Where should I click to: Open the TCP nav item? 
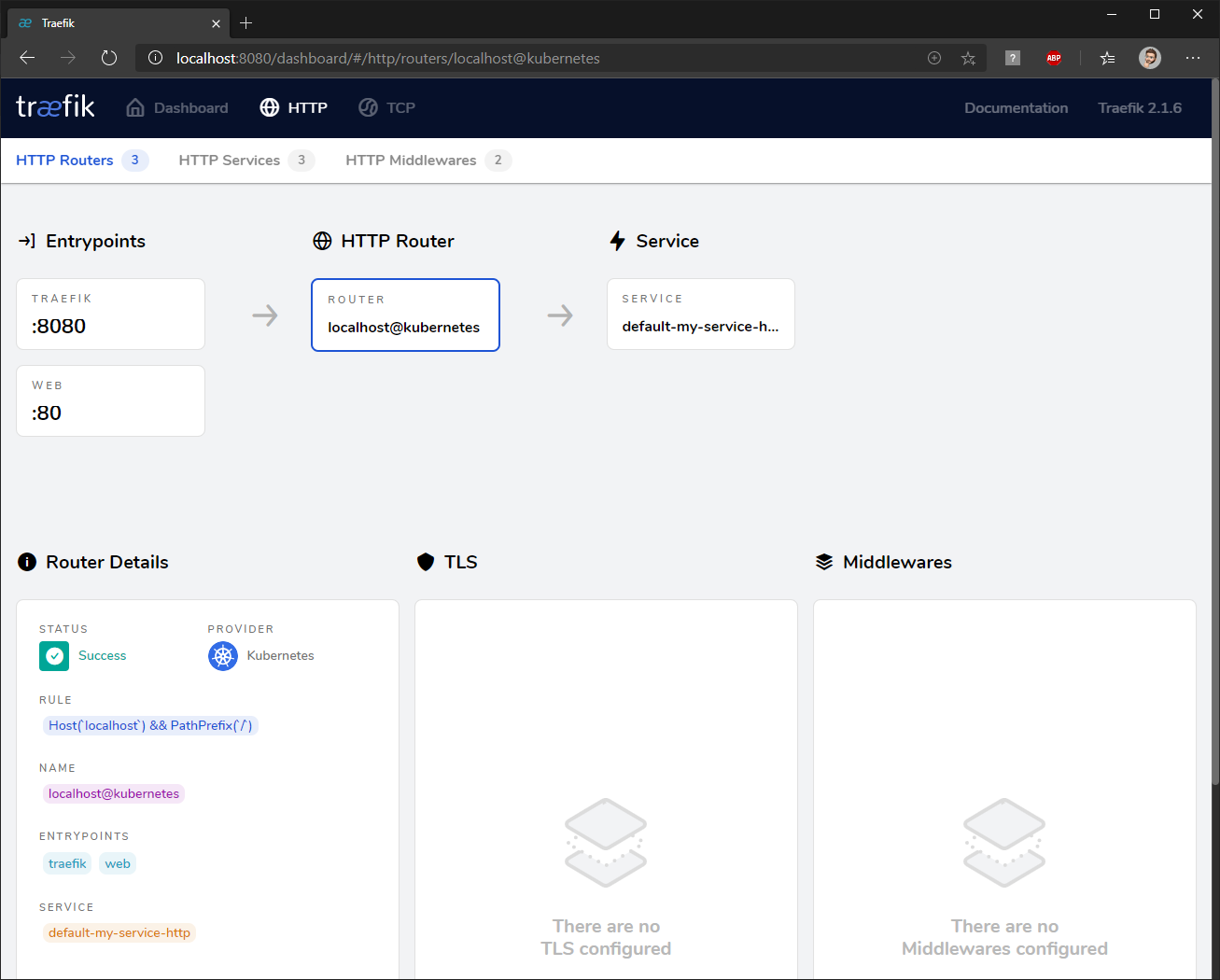click(x=387, y=107)
